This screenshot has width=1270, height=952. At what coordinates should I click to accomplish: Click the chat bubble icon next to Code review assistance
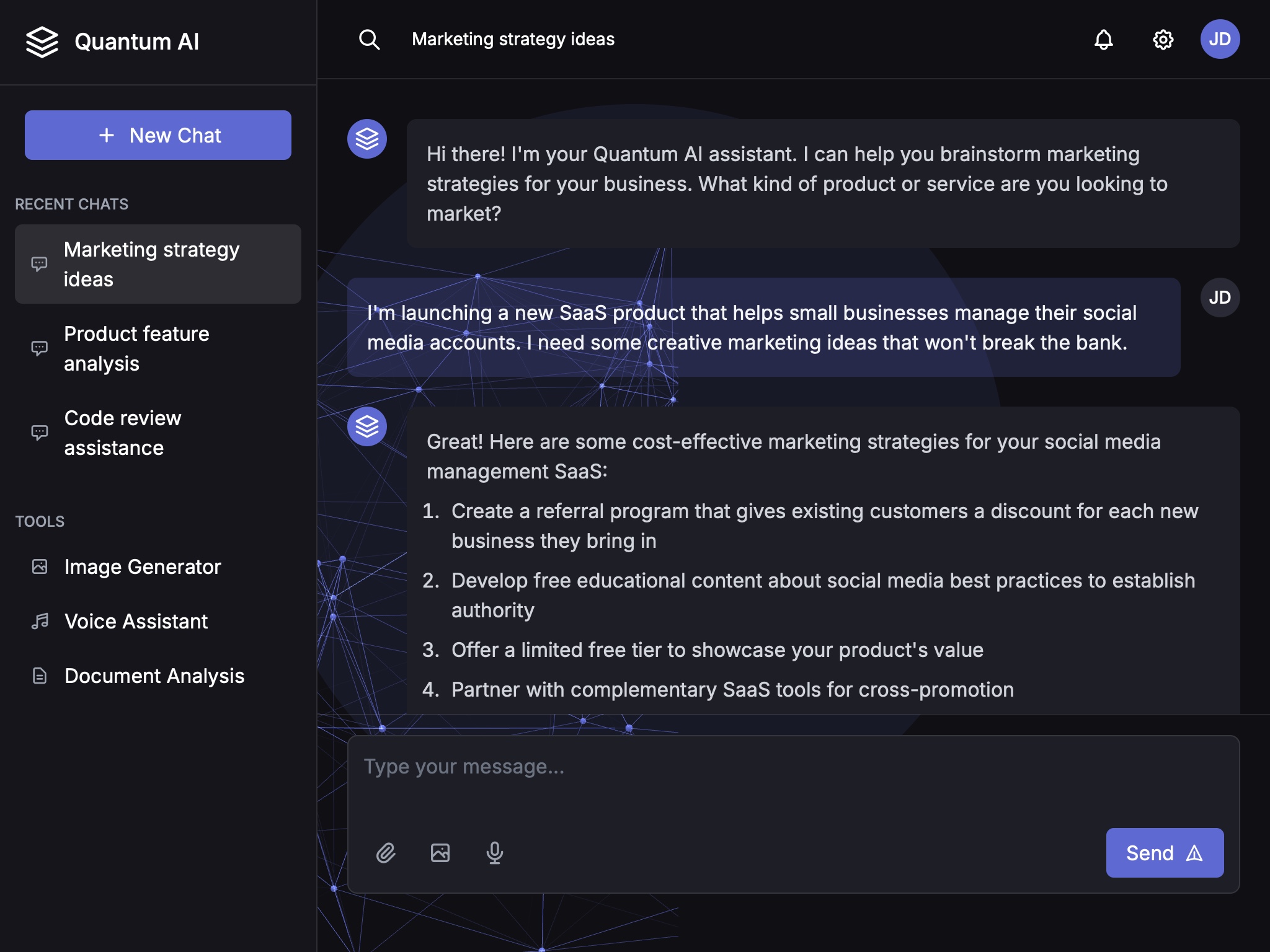pos(39,432)
